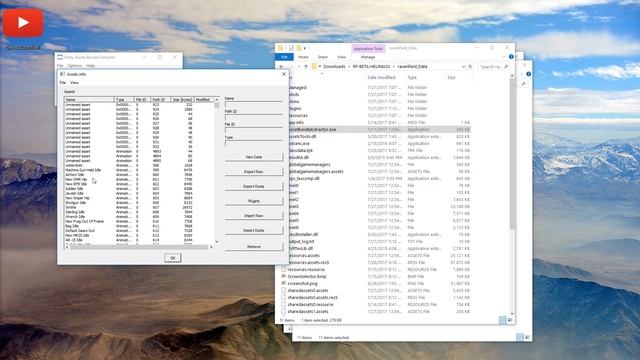The width and height of the screenshot is (640, 360).
Task: Expand the path dropdown arrow before Downloads
Action: click(320, 67)
